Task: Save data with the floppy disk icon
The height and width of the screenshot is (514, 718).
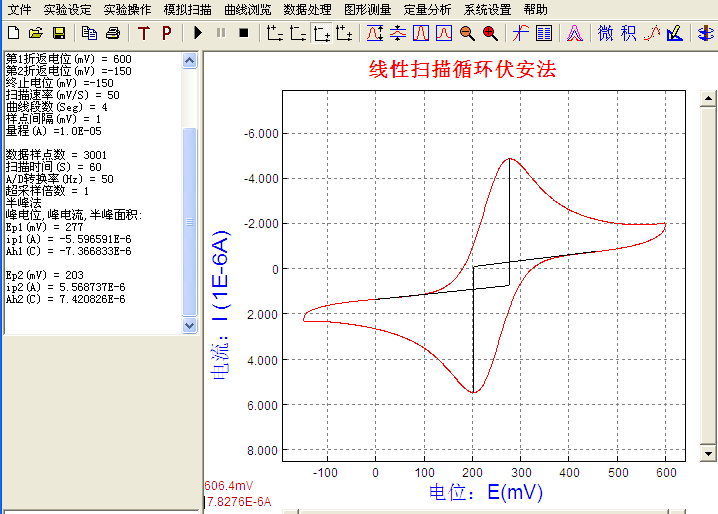Action: tap(54, 33)
